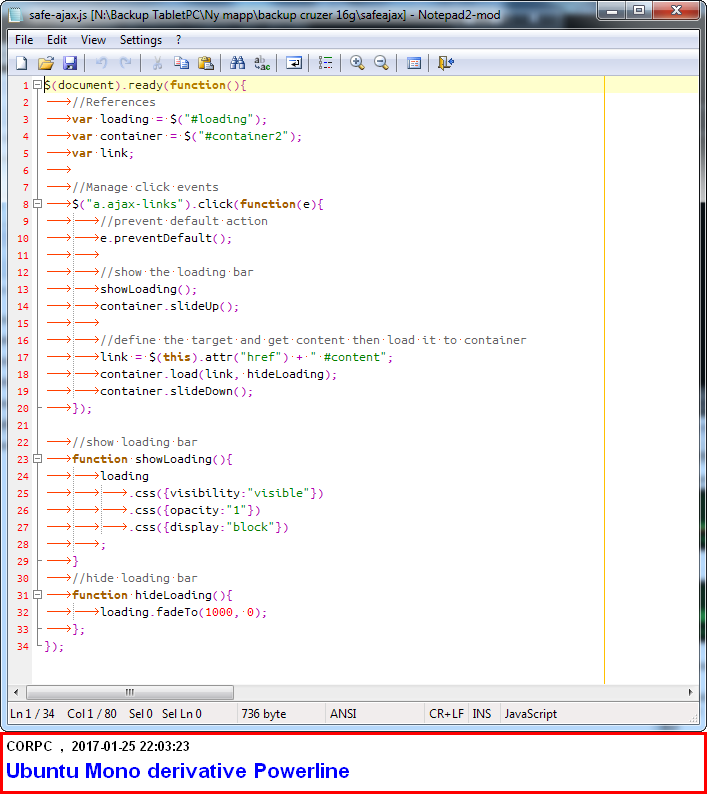Image resolution: width=707 pixels, height=794 pixels.
Task: Toggle INS insert mode in the status bar
Action: pos(482,714)
